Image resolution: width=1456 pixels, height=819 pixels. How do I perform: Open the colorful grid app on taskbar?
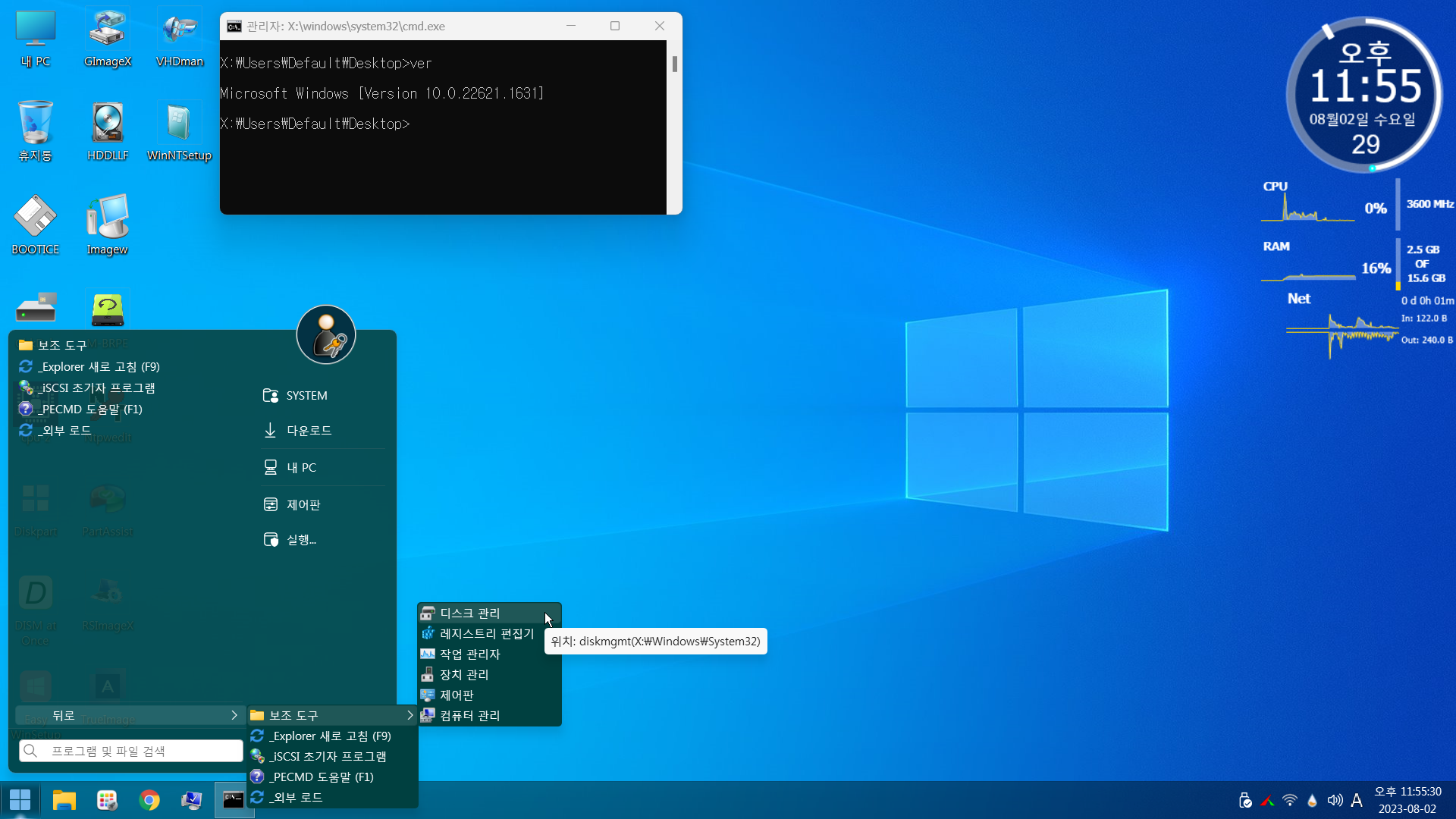(x=107, y=800)
